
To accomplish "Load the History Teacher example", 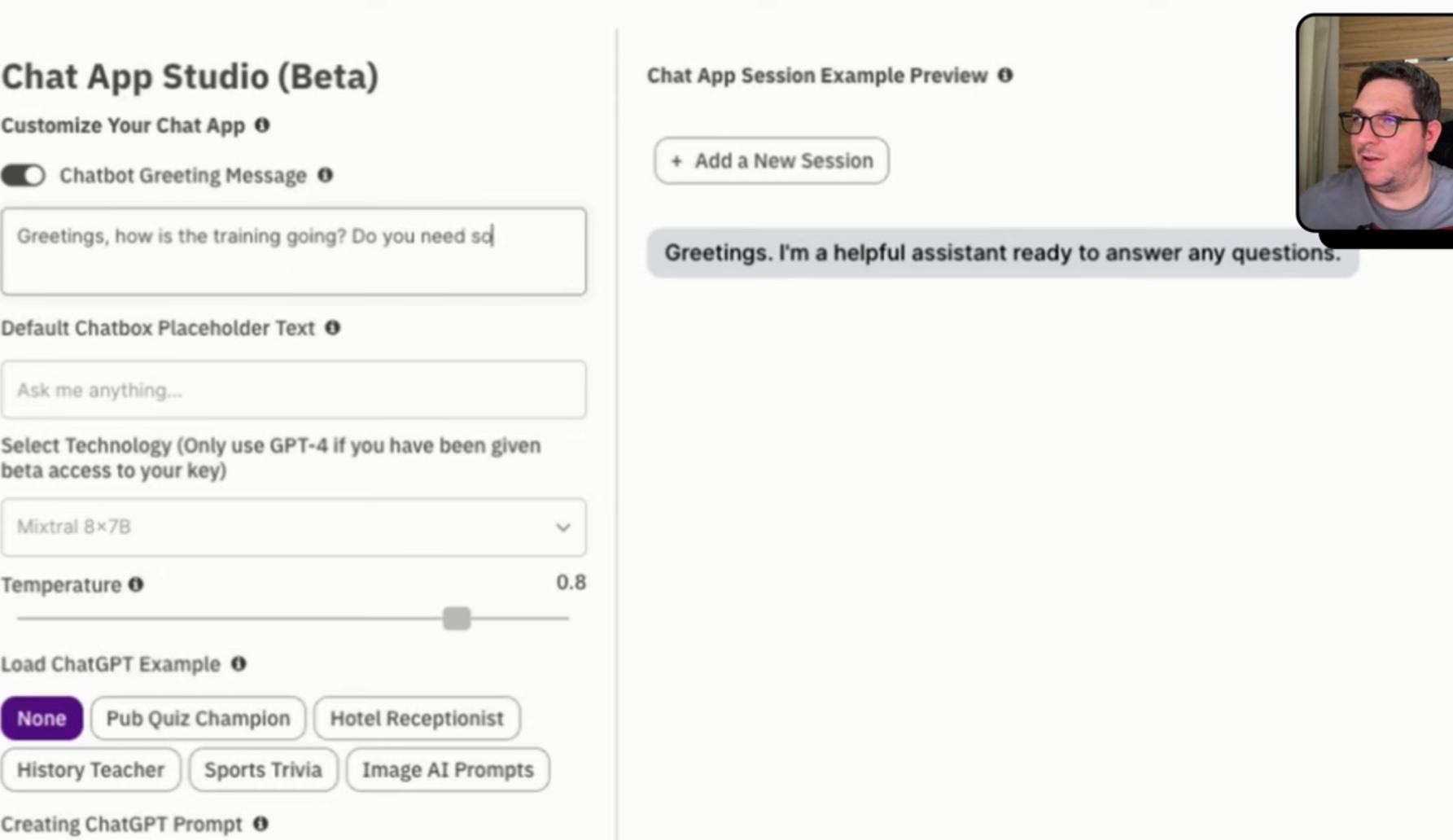I will click(x=90, y=769).
